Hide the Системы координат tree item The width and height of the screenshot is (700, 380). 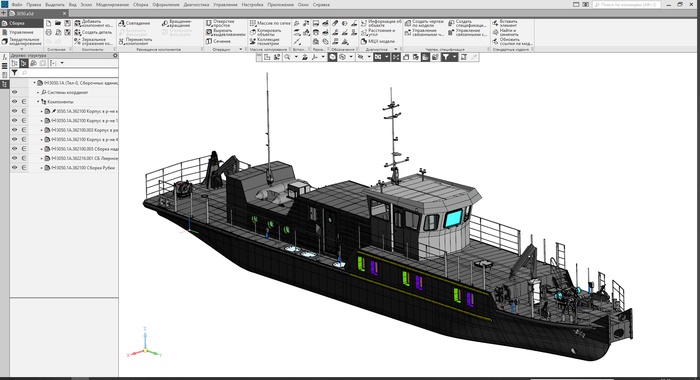coord(14,92)
